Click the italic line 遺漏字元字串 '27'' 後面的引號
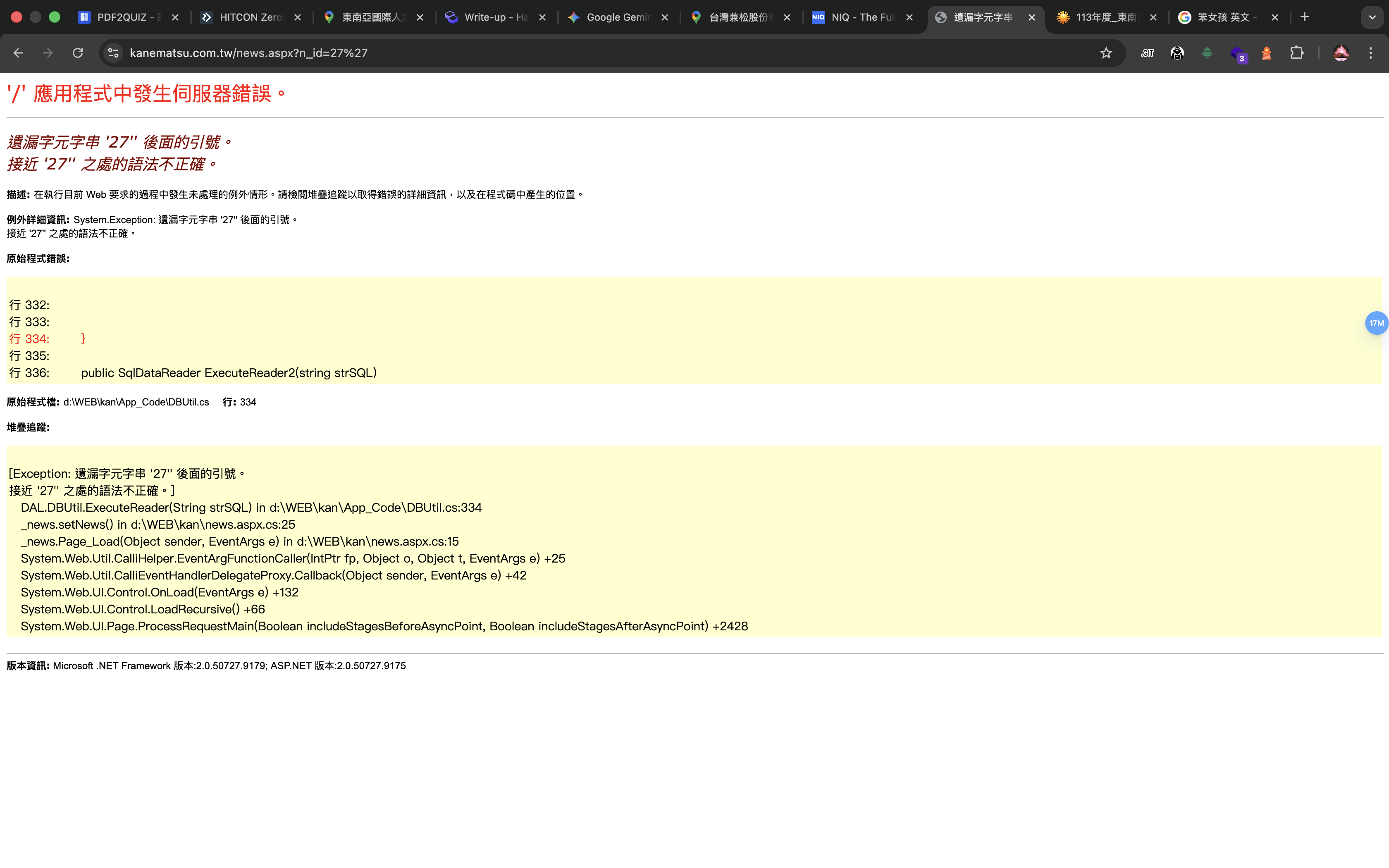This screenshot has width=1389, height=868. (121, 142)
